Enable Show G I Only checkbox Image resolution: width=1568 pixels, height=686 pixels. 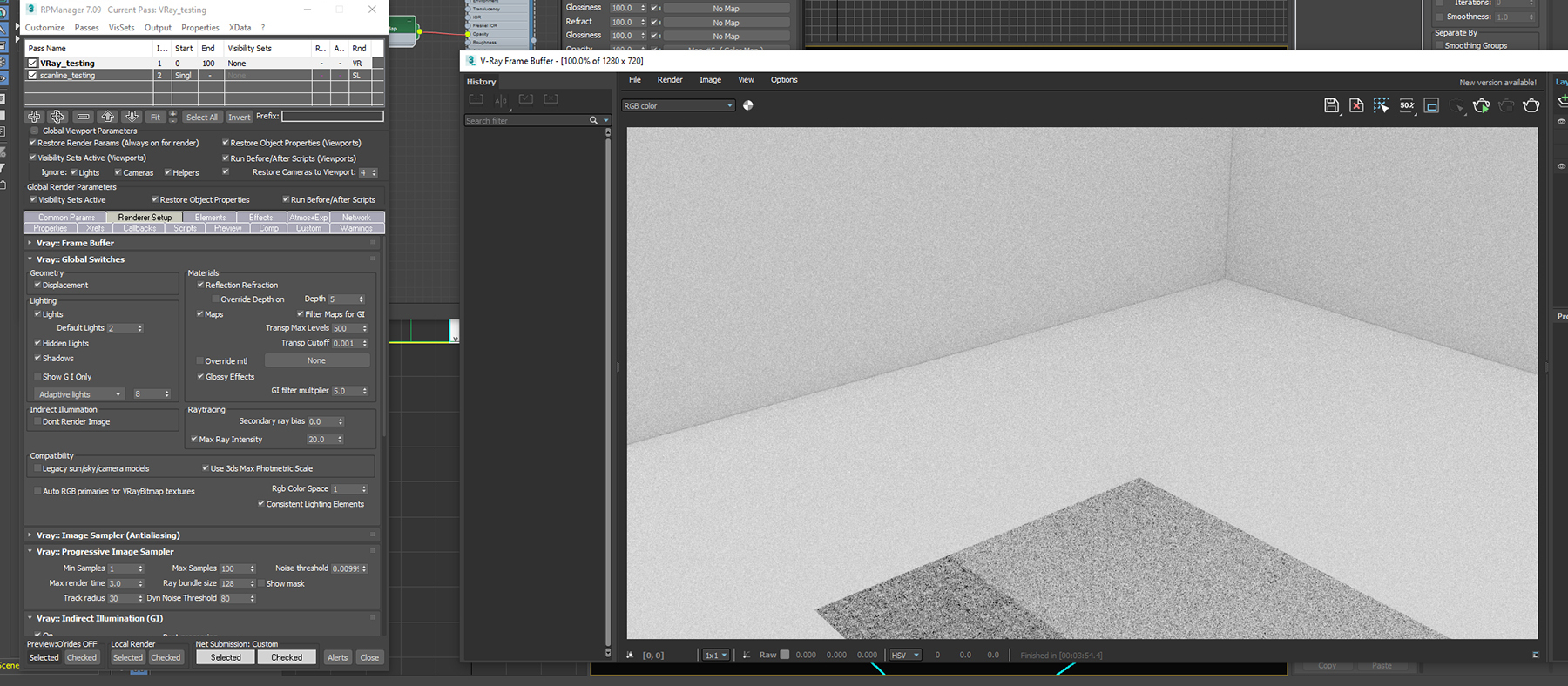tap(37, 377)
